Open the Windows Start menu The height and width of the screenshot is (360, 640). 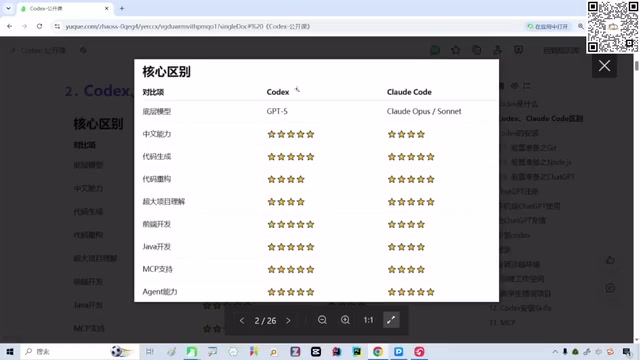[x=10, y=352]
